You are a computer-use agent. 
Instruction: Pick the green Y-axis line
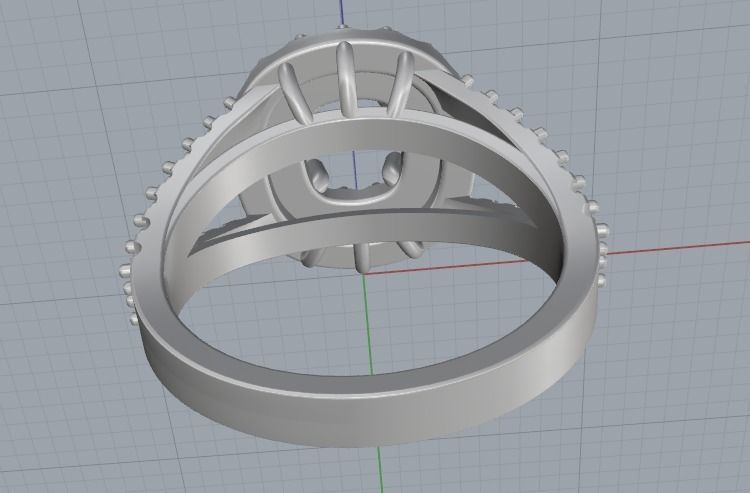click(373, 383)
